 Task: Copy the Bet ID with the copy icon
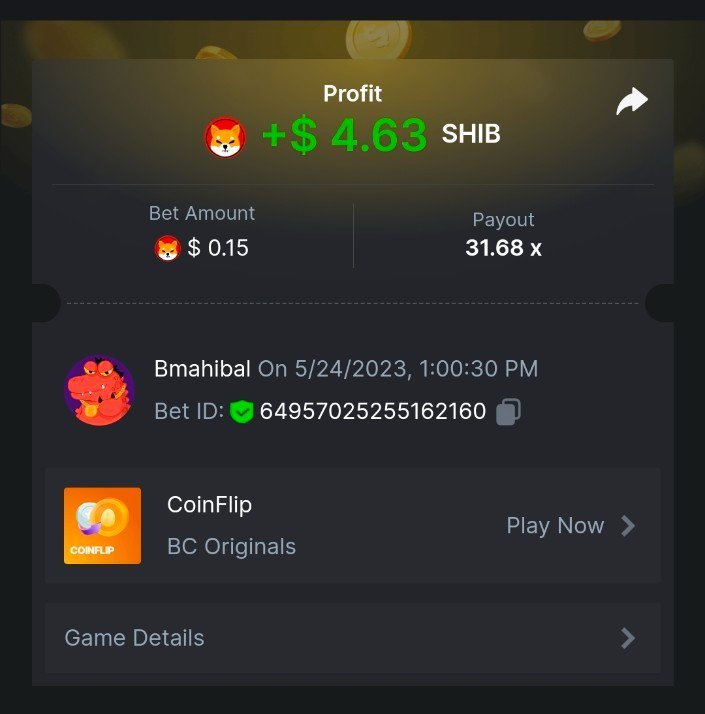point(508,412)
